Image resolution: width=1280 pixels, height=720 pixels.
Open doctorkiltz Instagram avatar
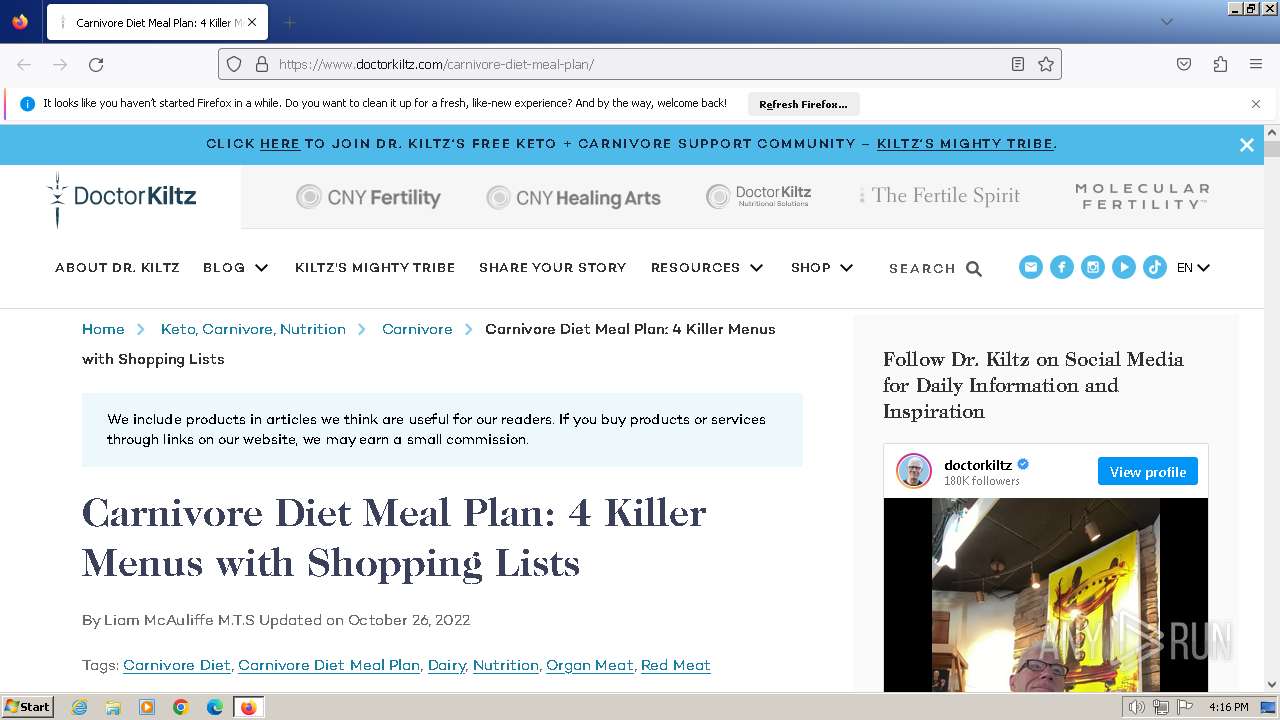tap(914, 471)
